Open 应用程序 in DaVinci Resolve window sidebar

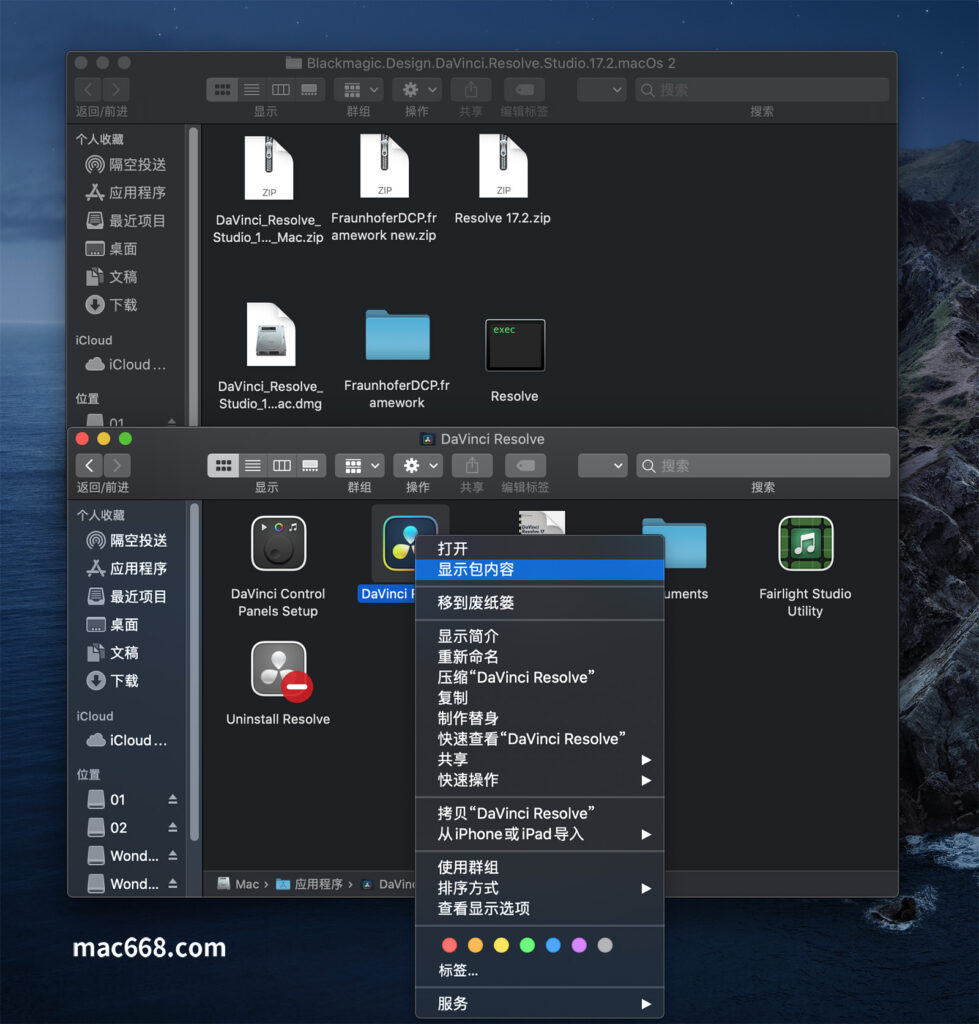(x=127, y=569)
